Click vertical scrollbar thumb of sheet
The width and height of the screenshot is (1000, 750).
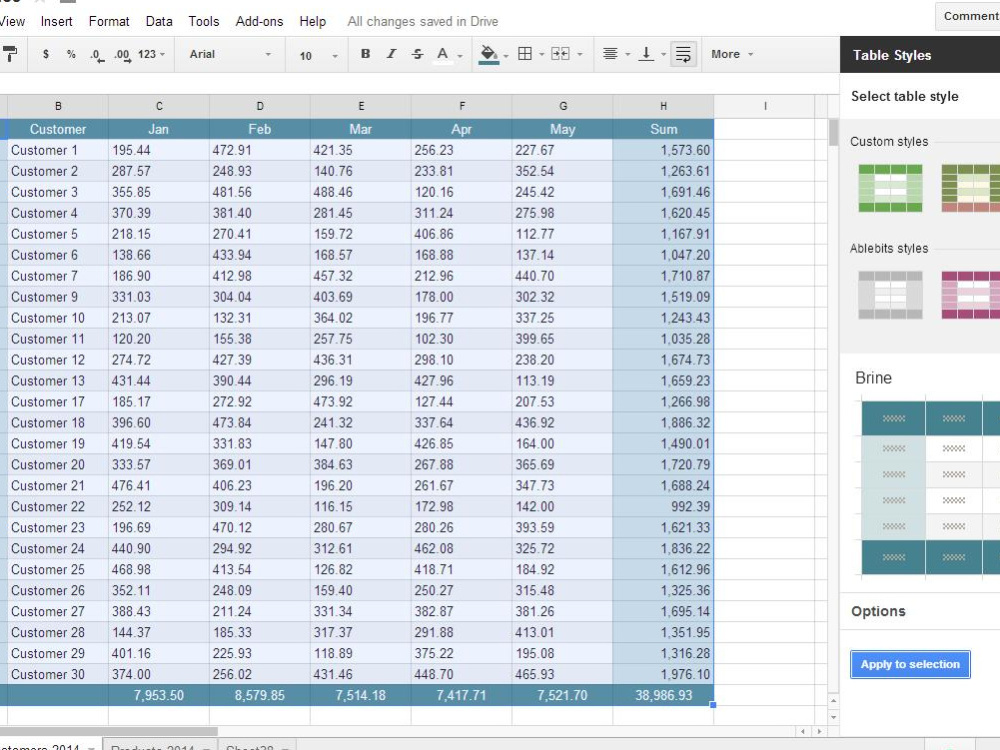pos(833,133)
